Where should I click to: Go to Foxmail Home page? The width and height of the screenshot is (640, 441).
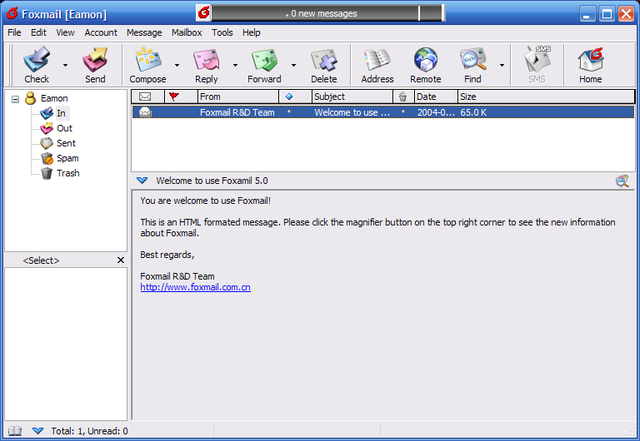pyautogui.click(x=590, y=65)
